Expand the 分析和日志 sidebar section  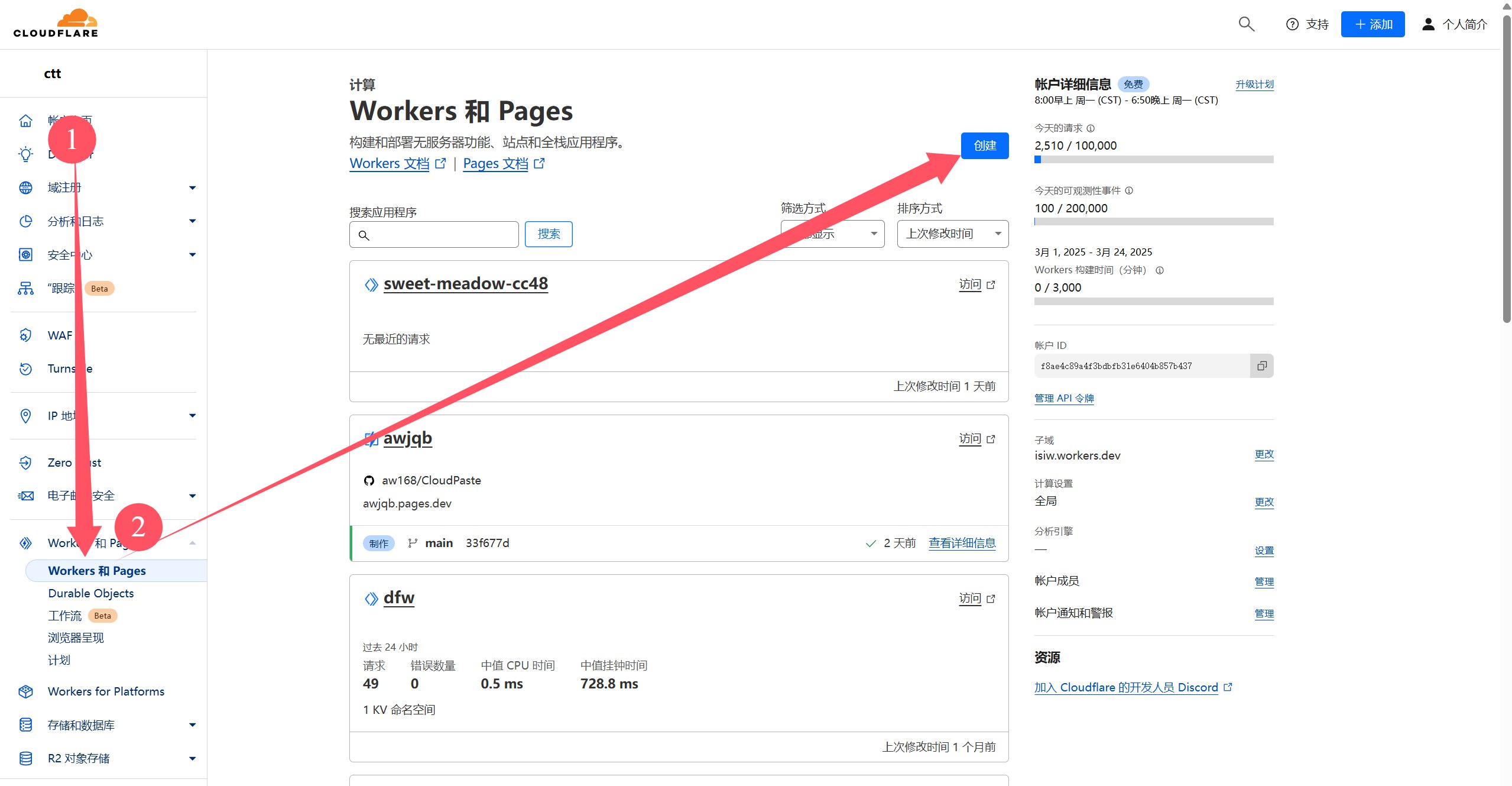[x=192, y=221]
